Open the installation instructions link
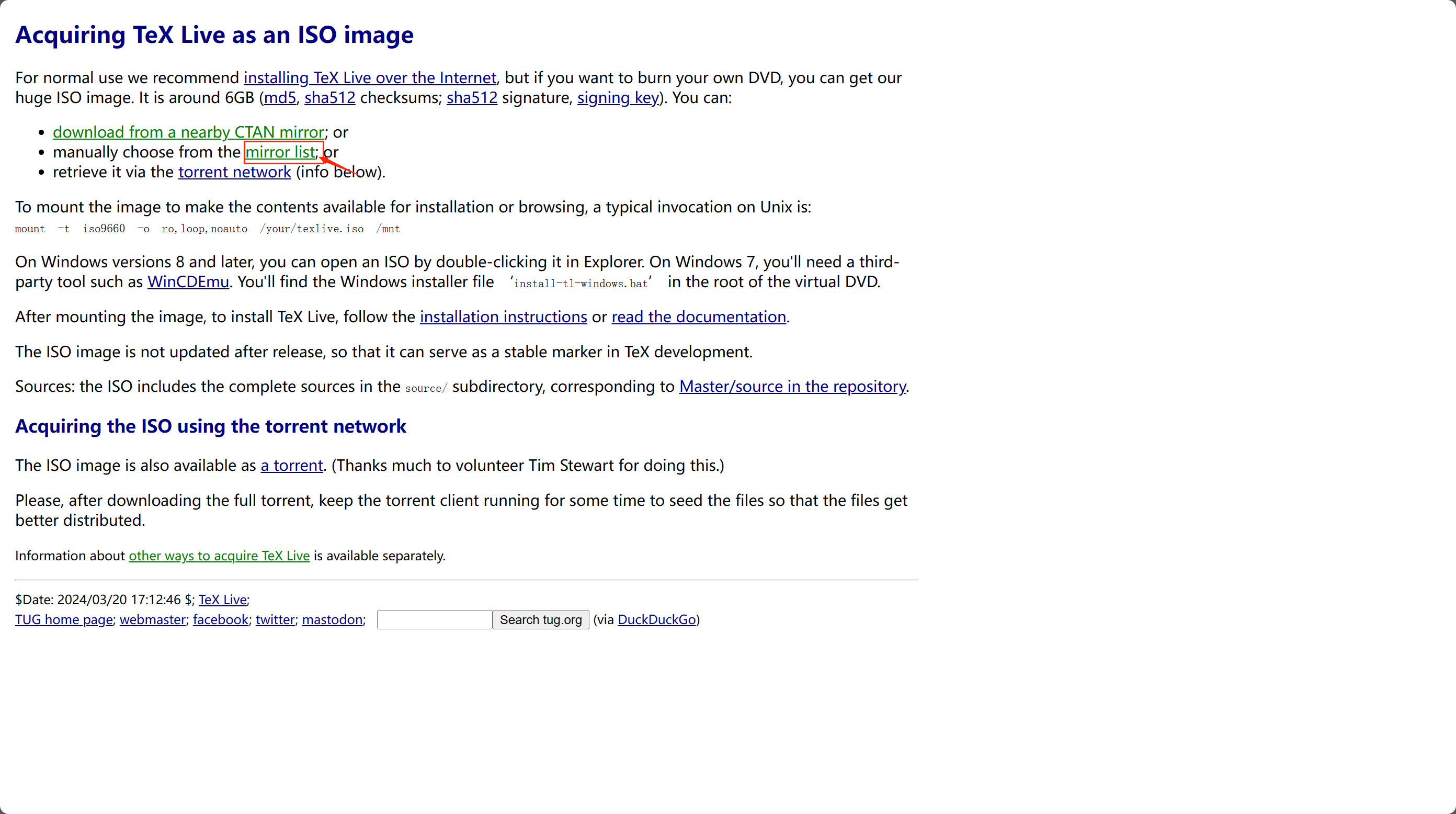The width and height of the screenshot is (1456, 814). tap(503, 317)
